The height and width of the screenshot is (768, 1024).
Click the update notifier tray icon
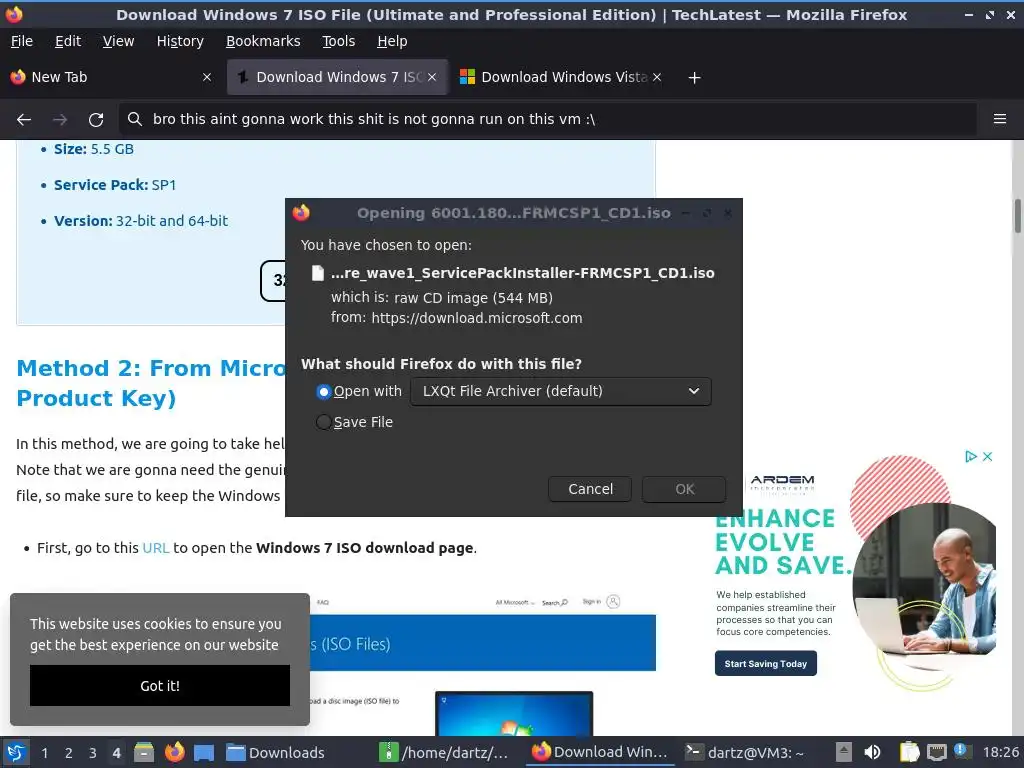[963, 751]
